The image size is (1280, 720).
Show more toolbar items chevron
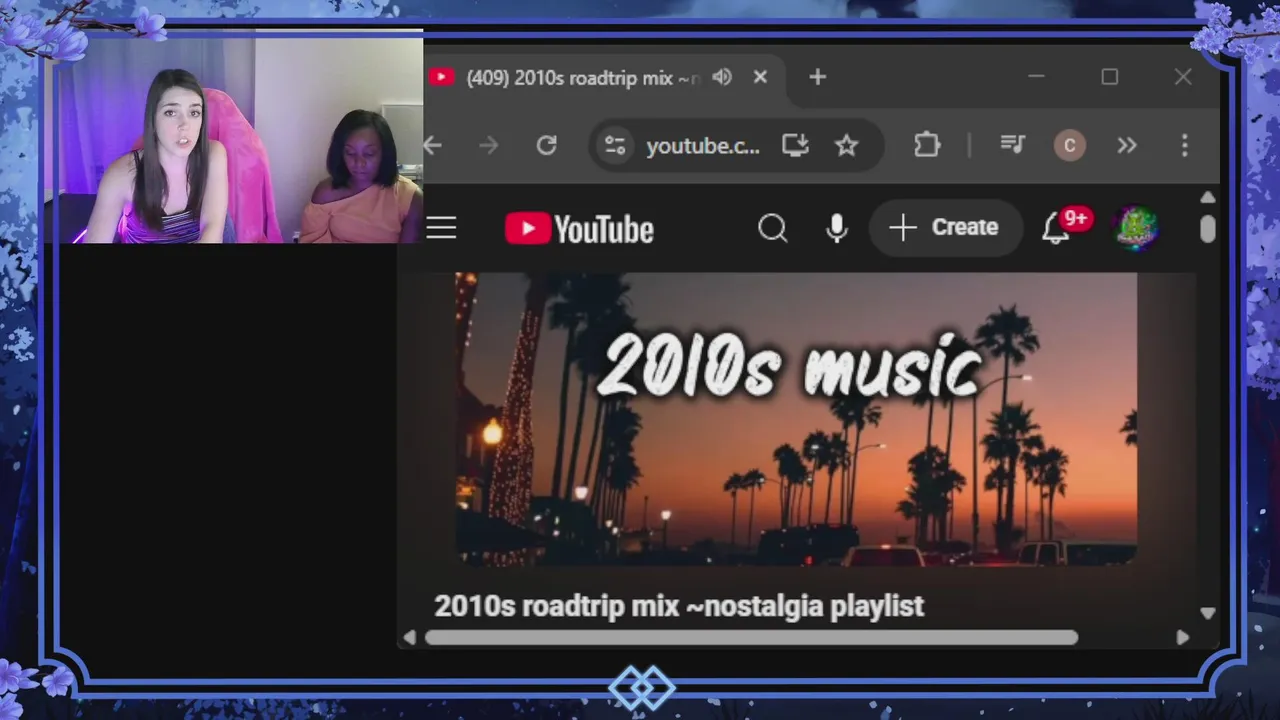pyautogui.click(x=1127, y=146)
